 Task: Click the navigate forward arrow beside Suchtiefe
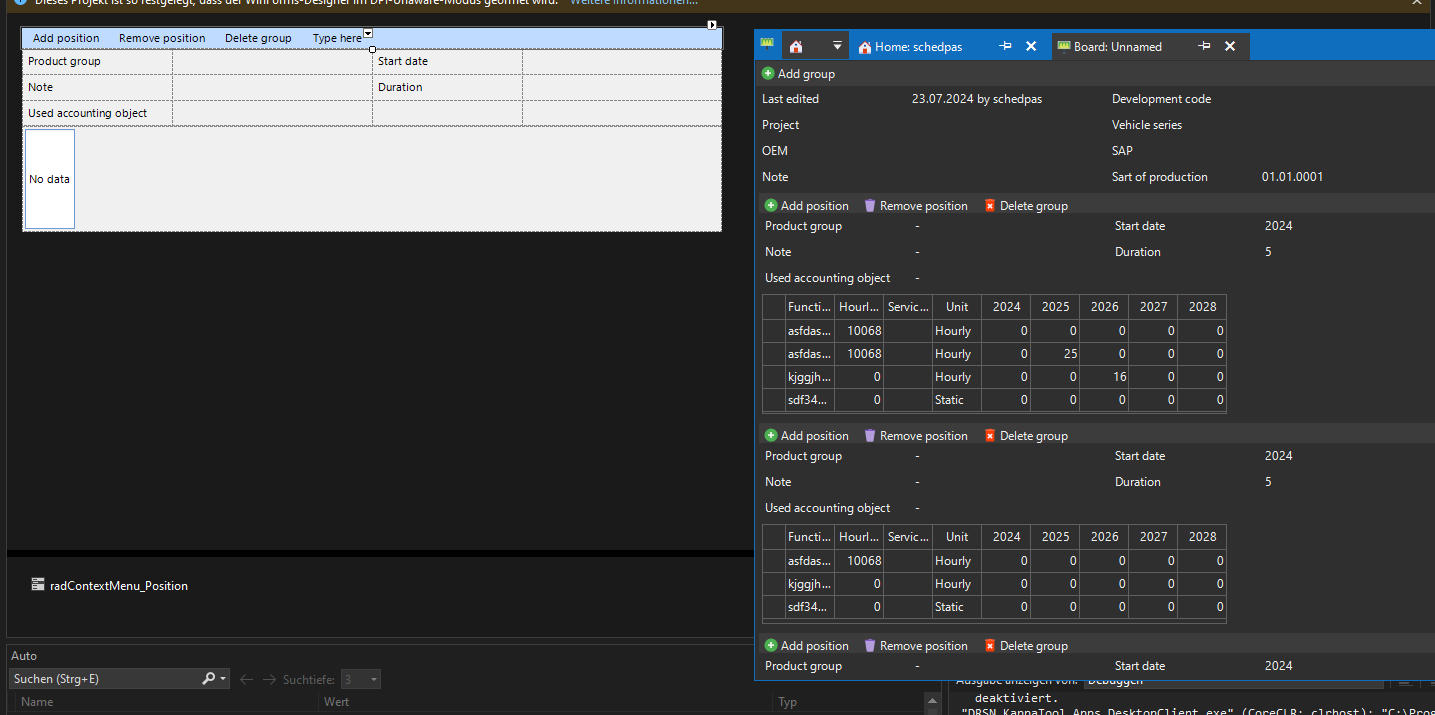pyautogui.click(x=269, y=679)
